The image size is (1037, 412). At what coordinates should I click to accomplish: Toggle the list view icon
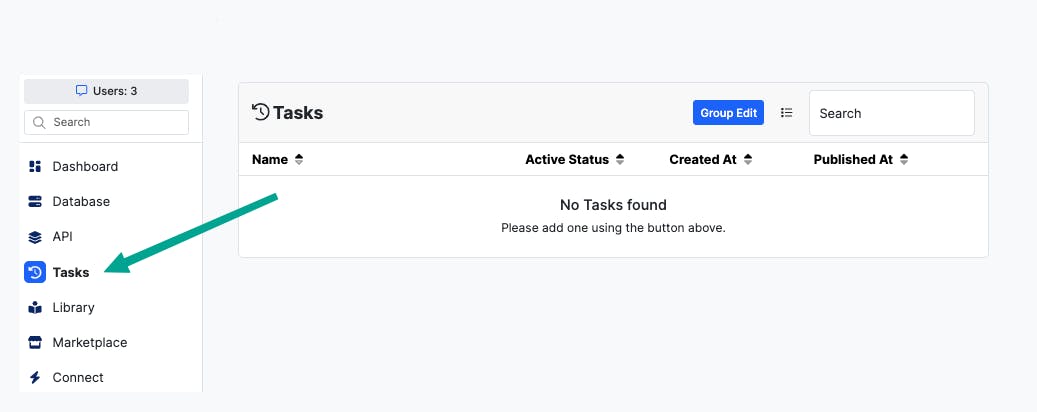[x=787, y=113]
